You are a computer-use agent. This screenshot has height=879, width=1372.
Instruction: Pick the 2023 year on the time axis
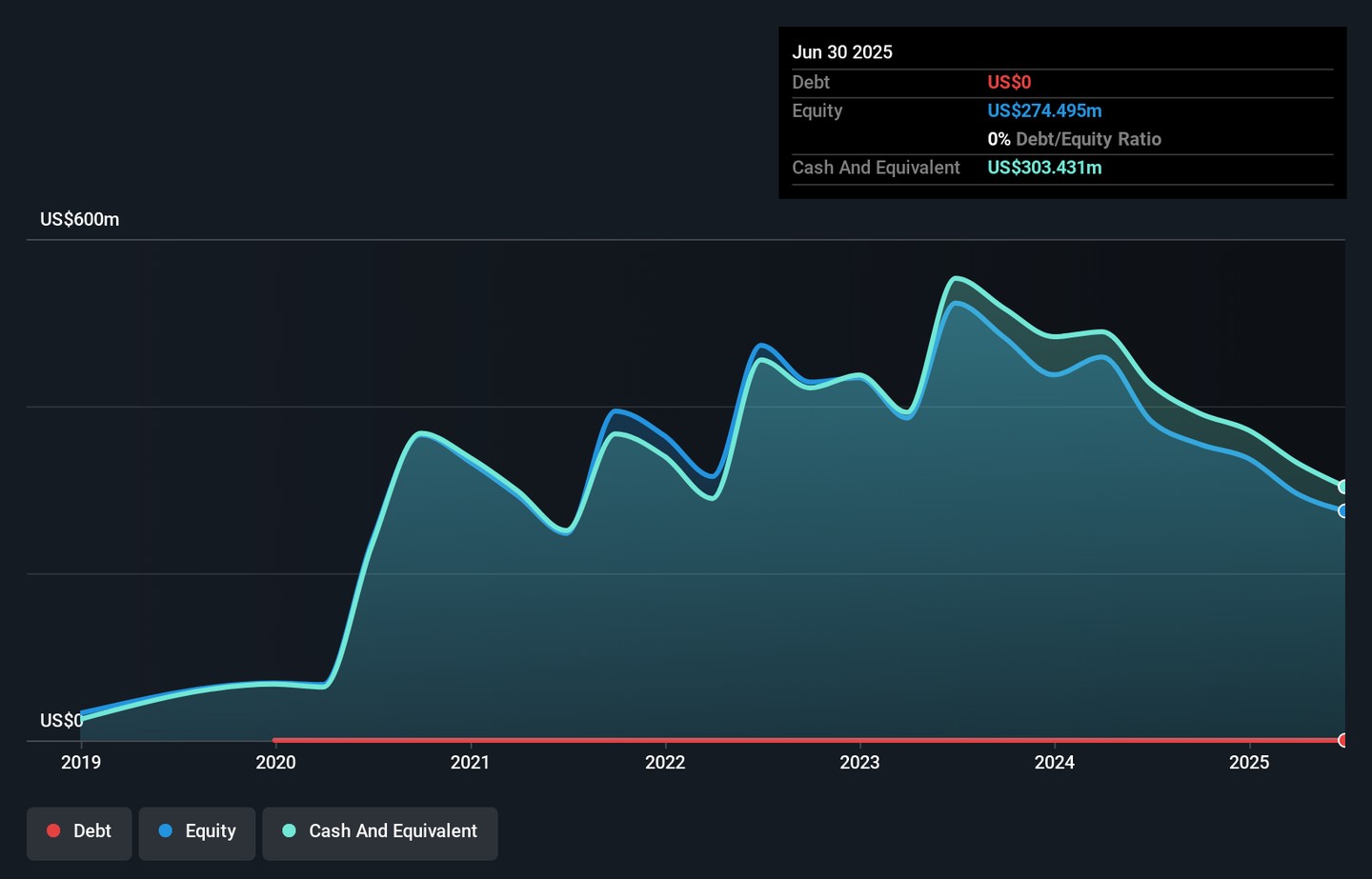859,762
